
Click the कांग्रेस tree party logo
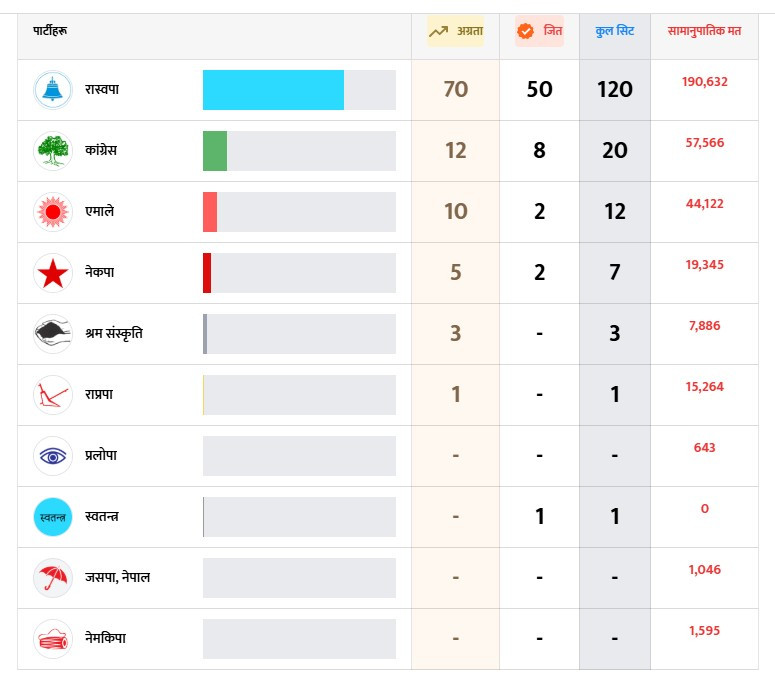(52, 151)
